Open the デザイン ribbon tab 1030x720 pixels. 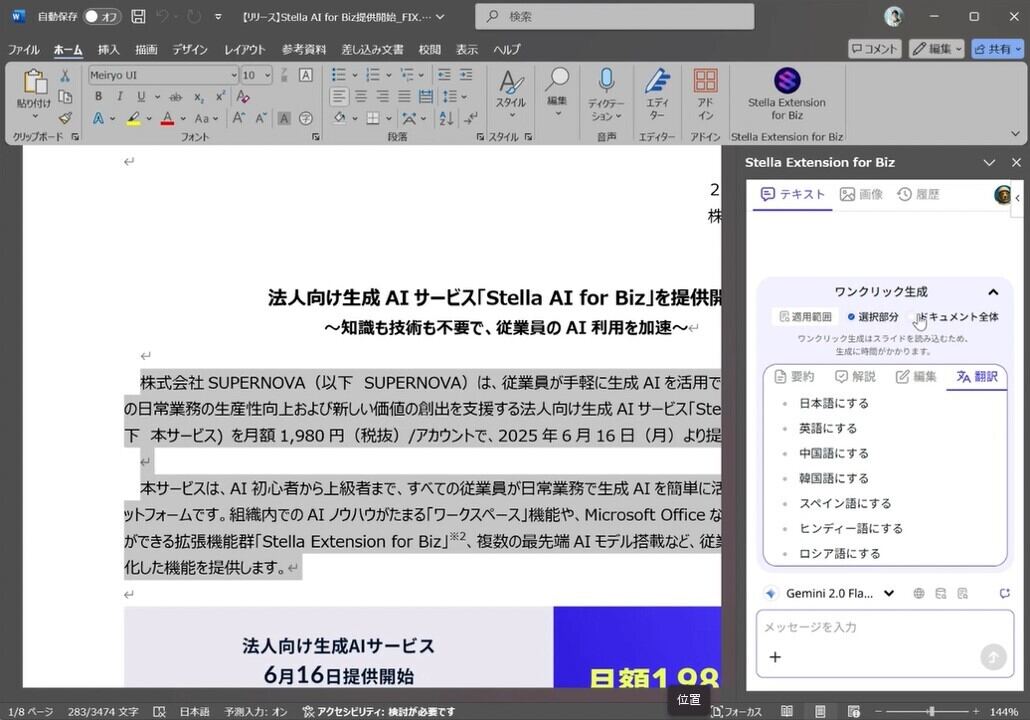pos(190,49)
